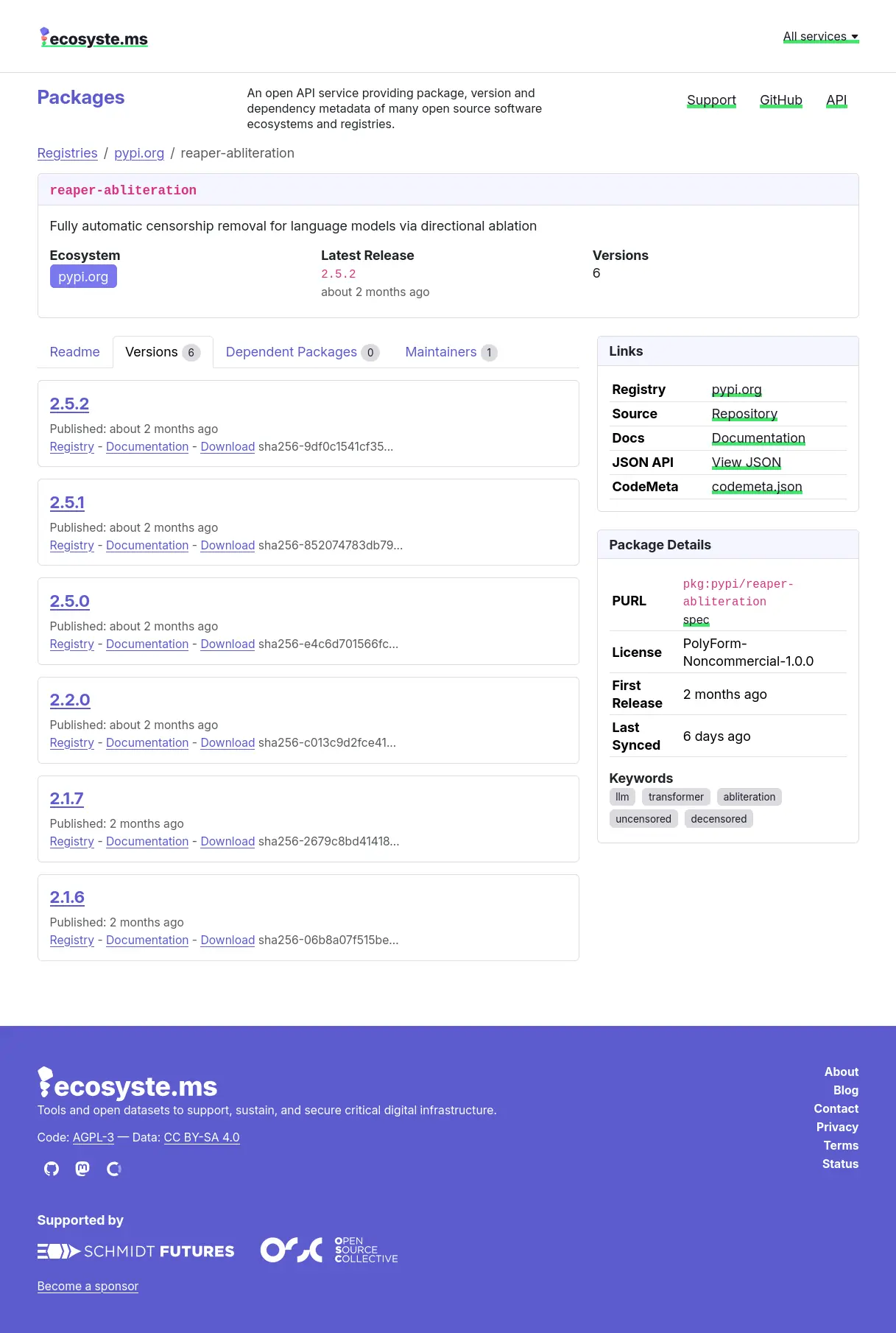Open the GitHub link in header
This screenshot has width=896, height=1333.
[781, 100]
